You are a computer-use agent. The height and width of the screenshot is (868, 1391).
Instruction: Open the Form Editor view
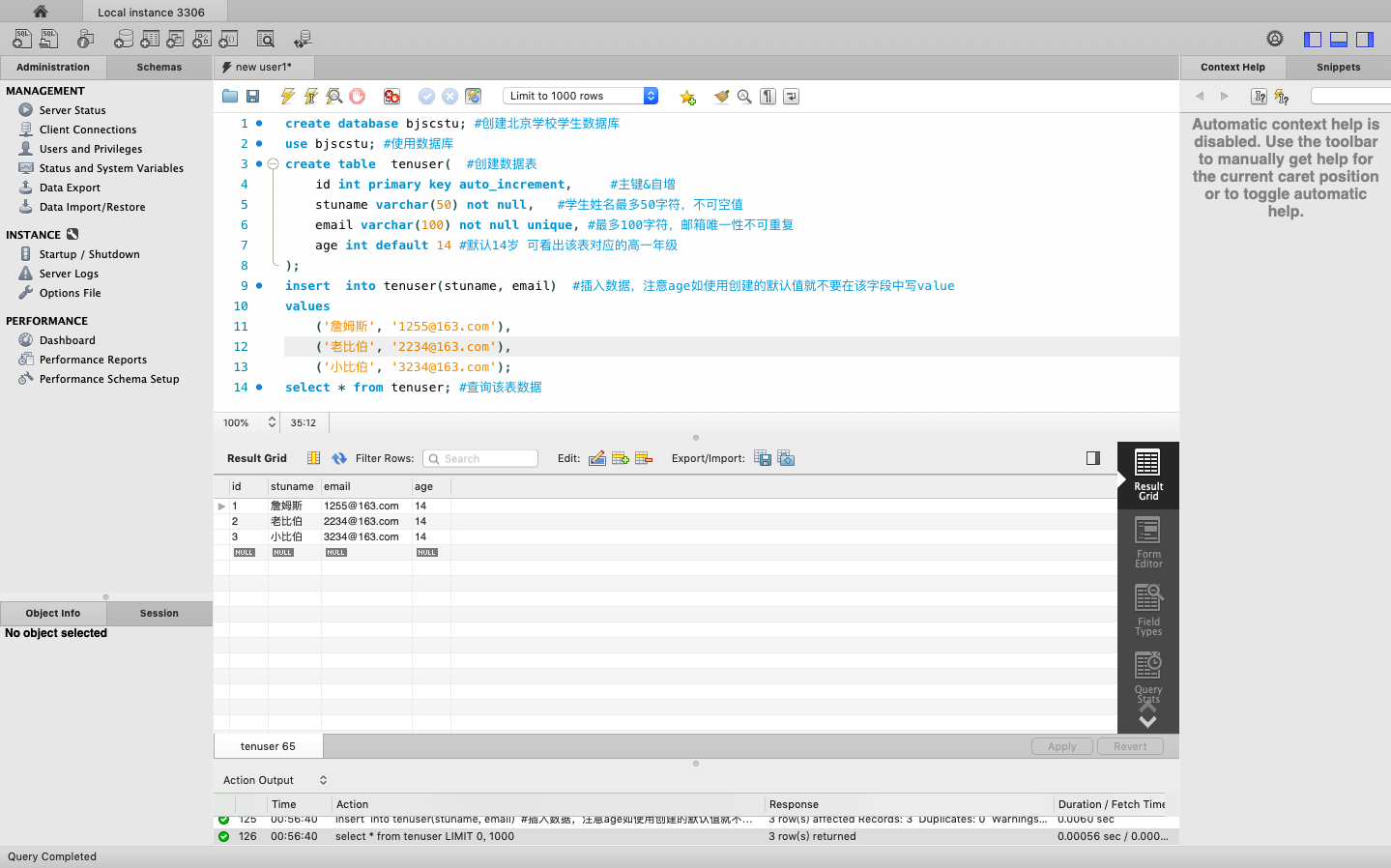1147,542
